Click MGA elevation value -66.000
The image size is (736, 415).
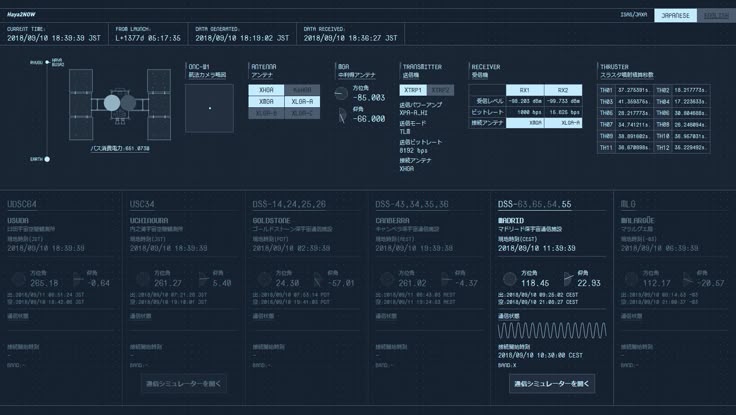pos(369,119)
